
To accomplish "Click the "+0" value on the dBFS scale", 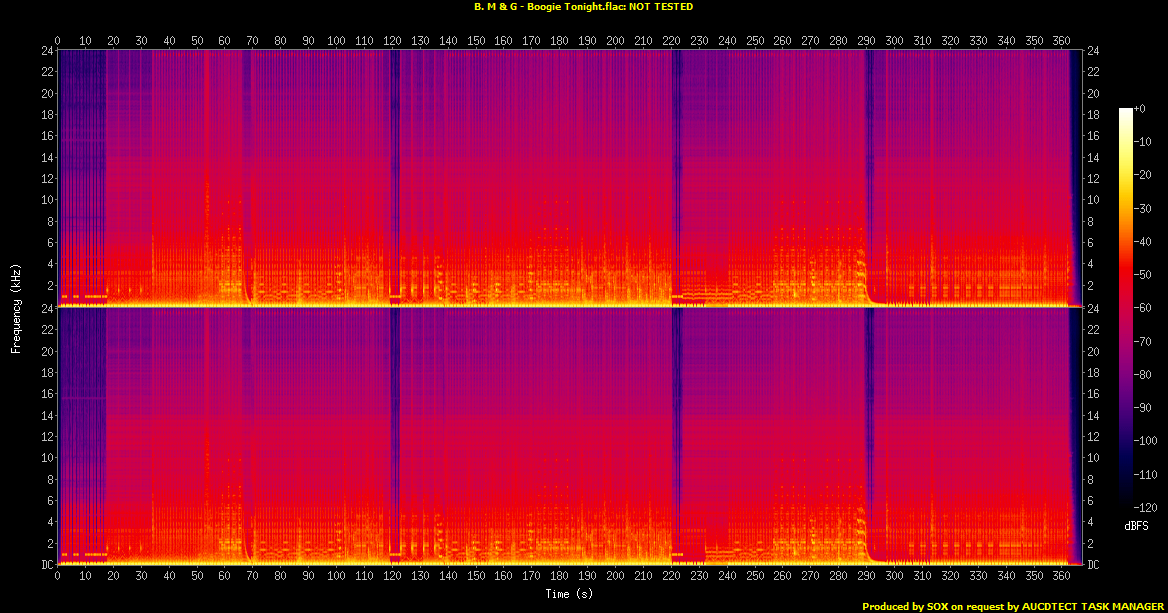I will tap(1140, 109).
